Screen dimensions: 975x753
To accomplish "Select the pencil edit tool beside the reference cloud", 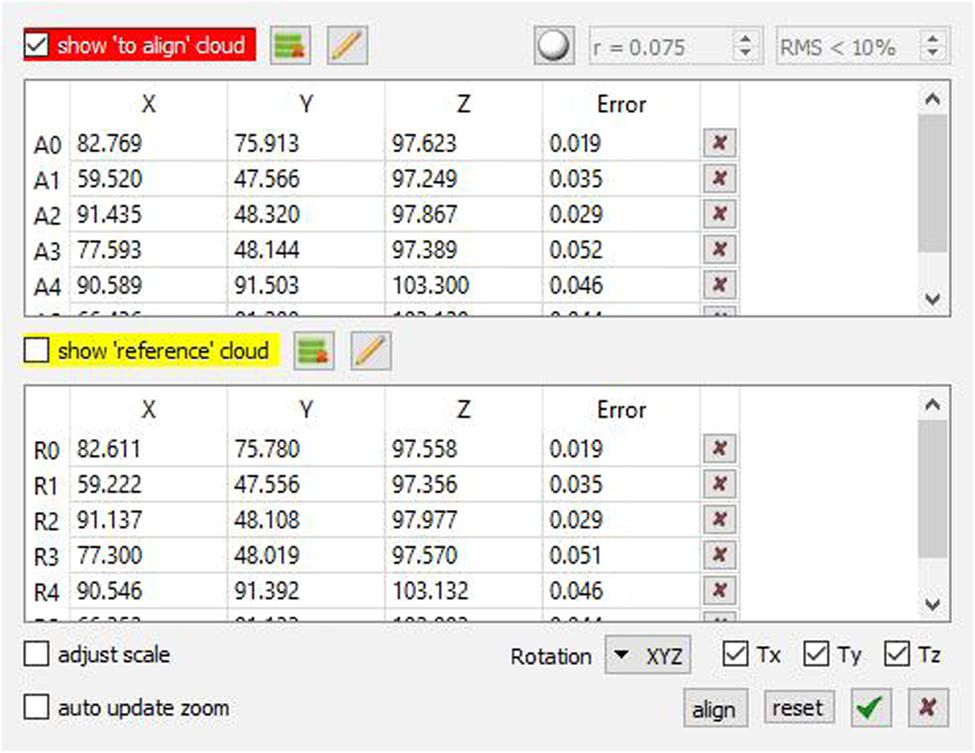I will pyautogui.click(x=372, y=351).
